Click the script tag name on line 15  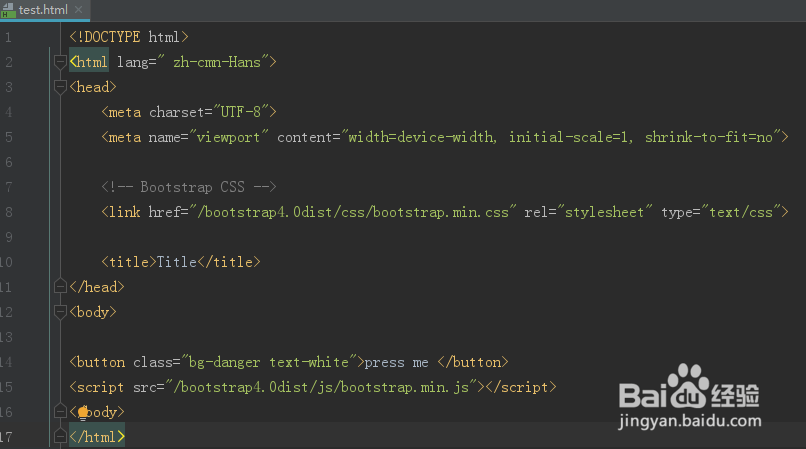coord(100,387)
